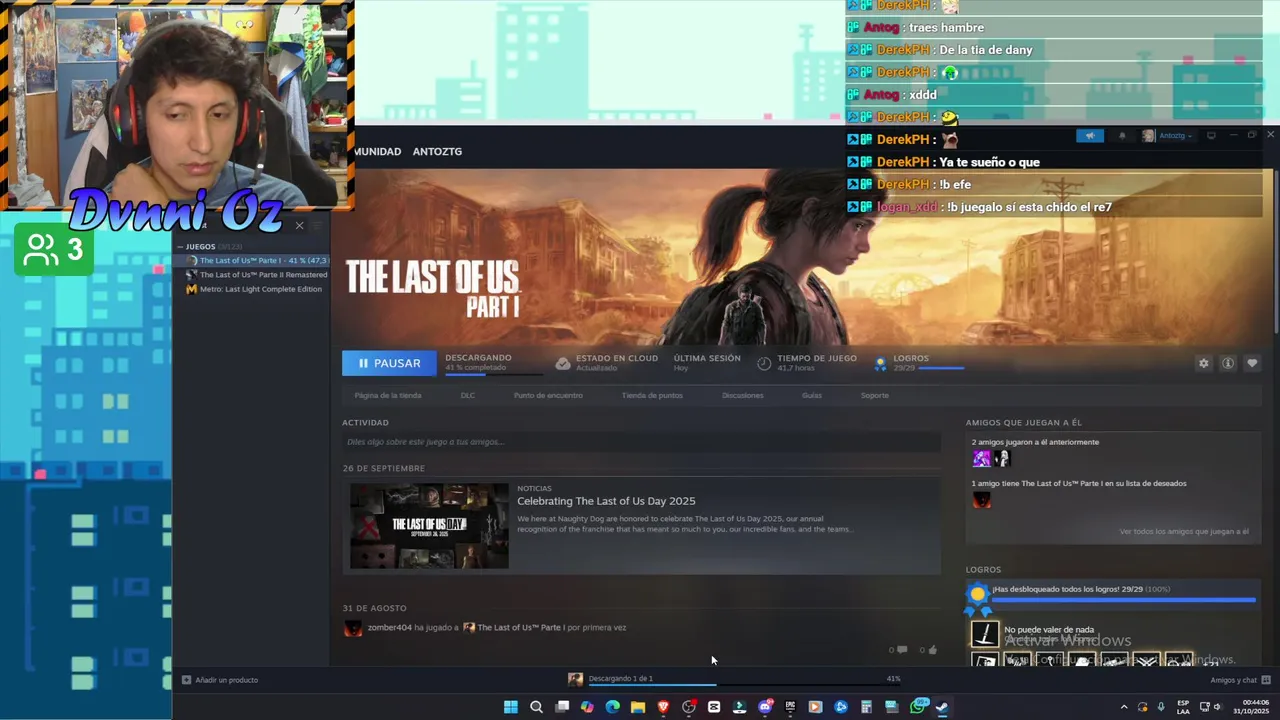Open the Soporte tab
This screenshot has width=1280, height=720.
click(875, 395)
